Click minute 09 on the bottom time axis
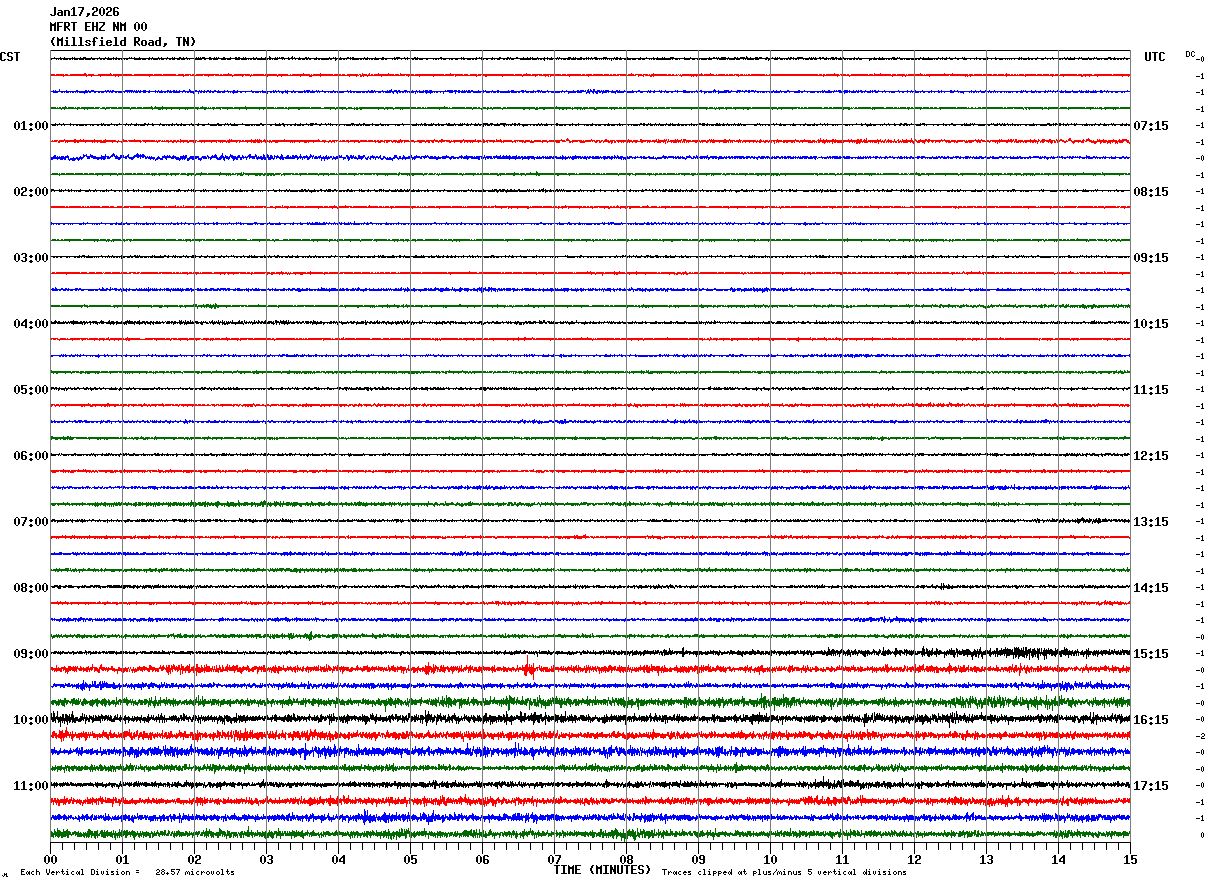The image size is (1210, 886). pos(699,859)
